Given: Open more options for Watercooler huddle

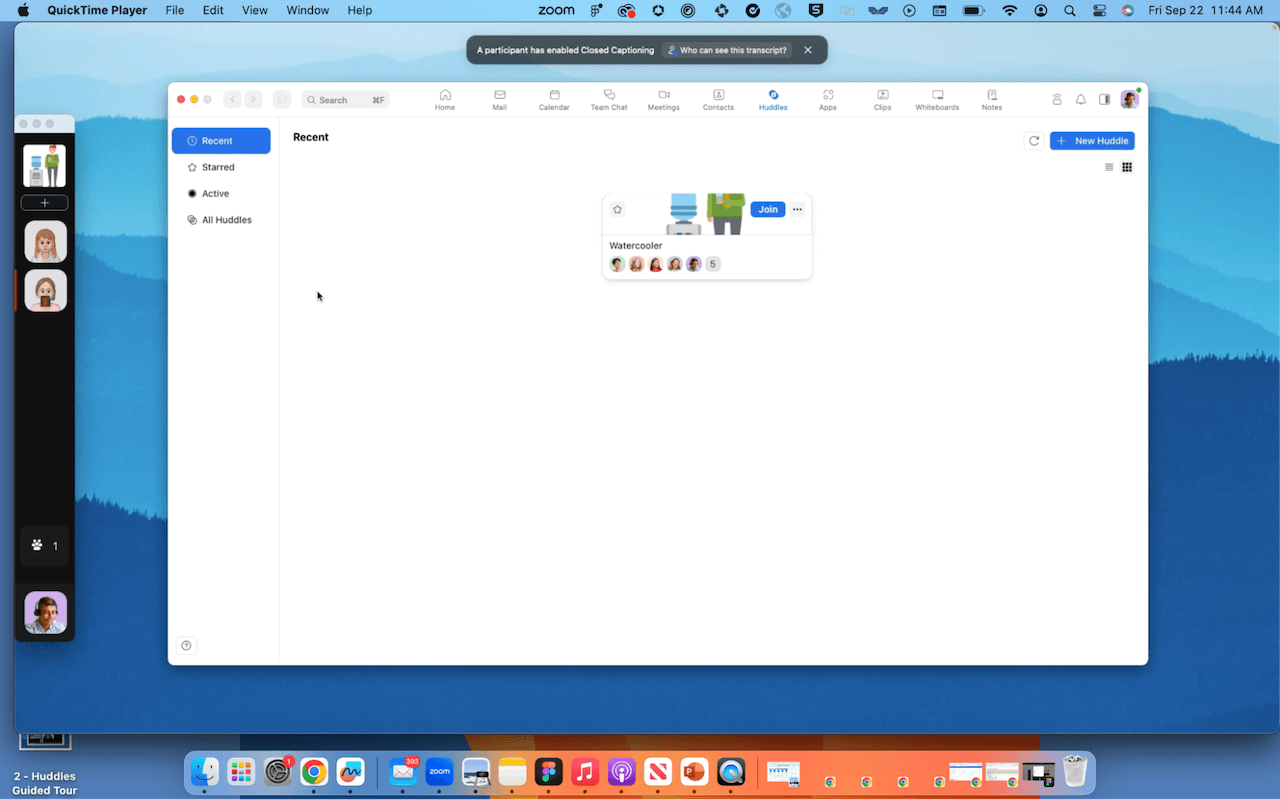Looking at the screenshot, I should point(797,209).
